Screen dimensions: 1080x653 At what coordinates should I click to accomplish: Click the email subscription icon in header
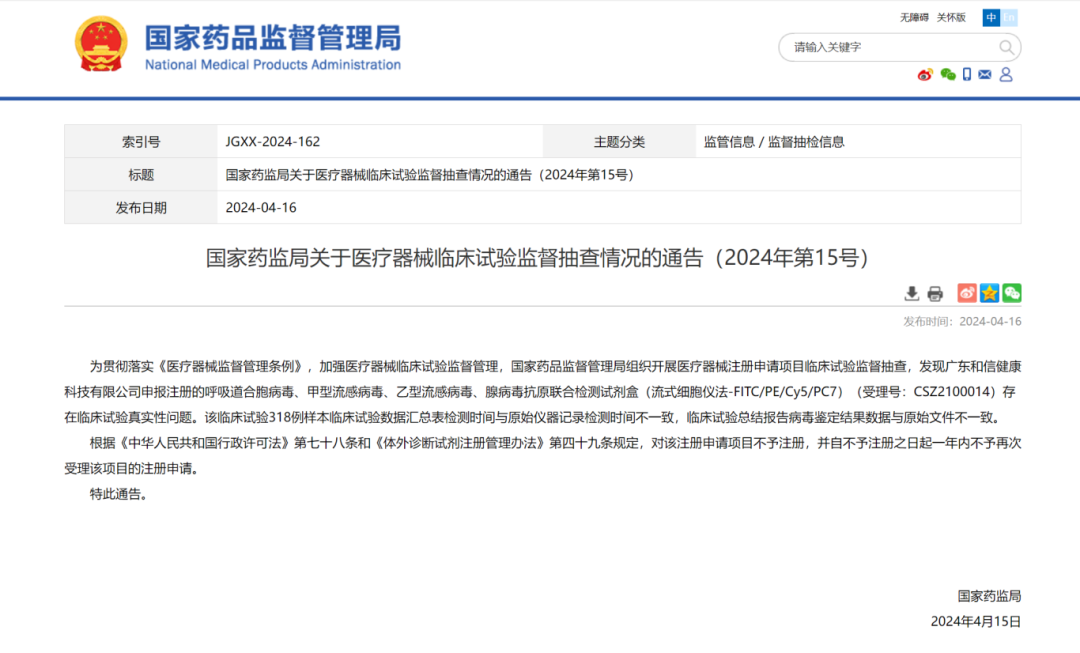pyautogui.click(x=984, y=74)
